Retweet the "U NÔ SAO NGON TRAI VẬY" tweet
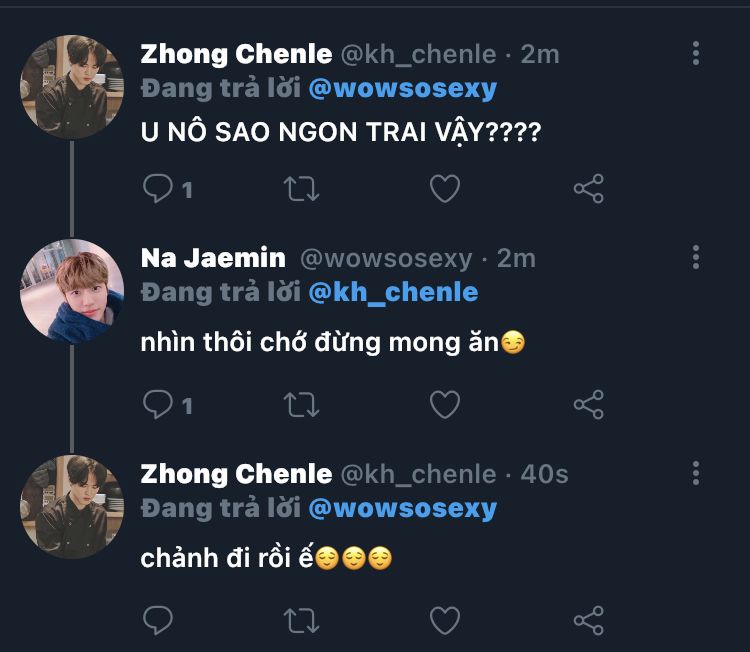The height and width of the screenshot is (652, 750). pos(301,188)
